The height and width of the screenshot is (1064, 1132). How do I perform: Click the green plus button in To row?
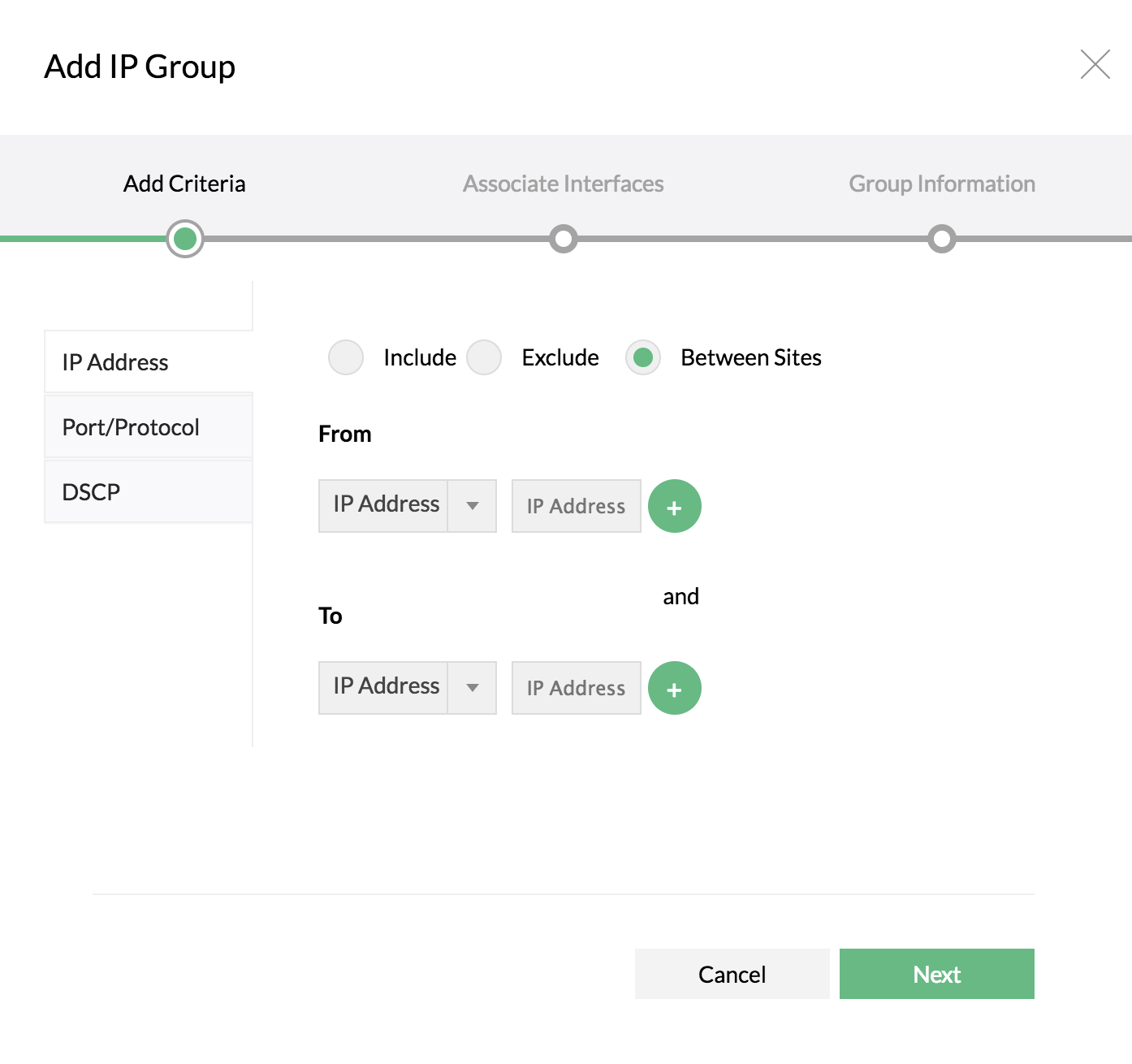674,688
